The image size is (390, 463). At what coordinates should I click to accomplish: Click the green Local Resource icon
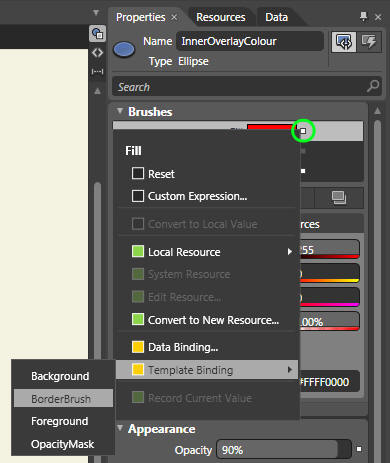138,251
